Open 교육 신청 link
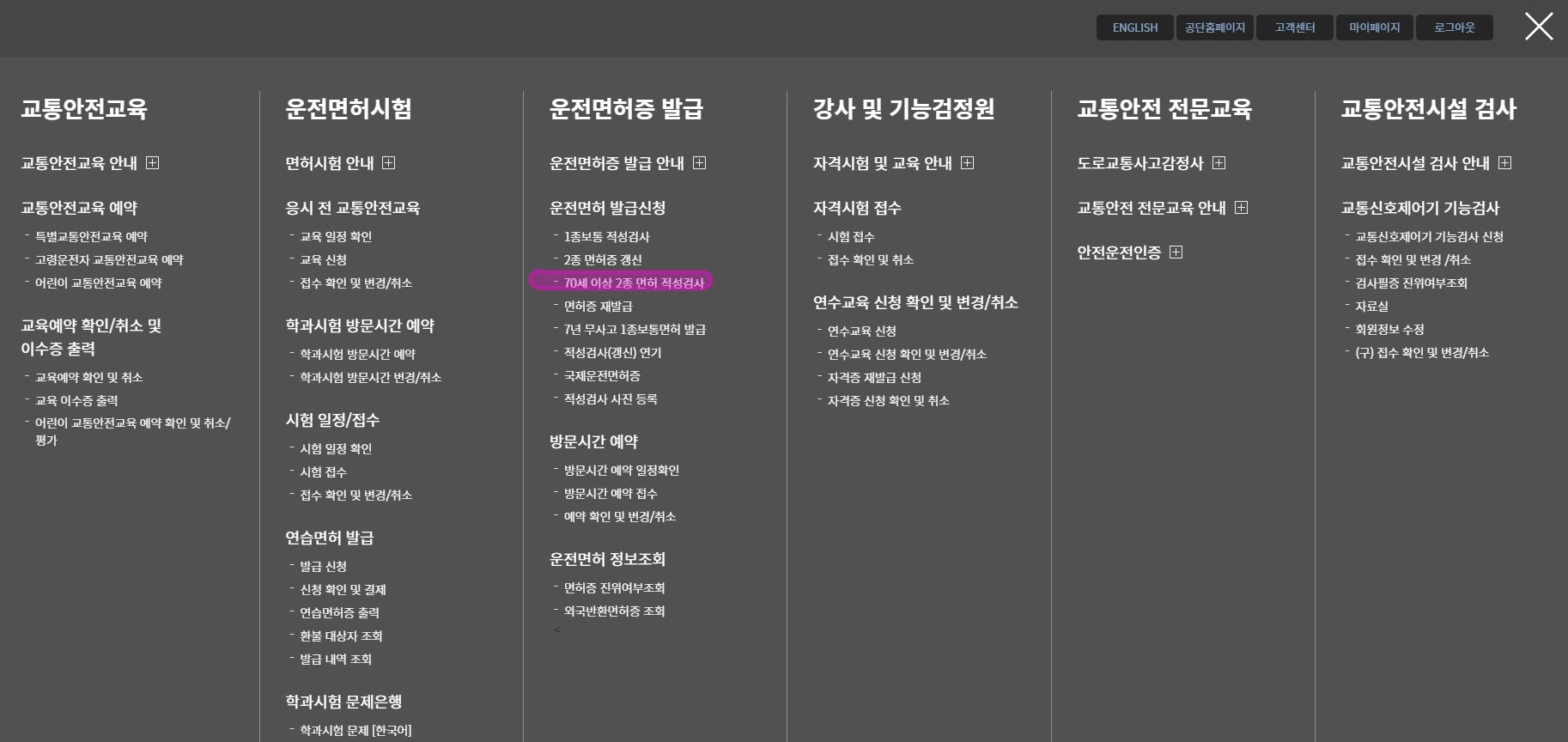1568x742 pixels. [x=323, y=259]
